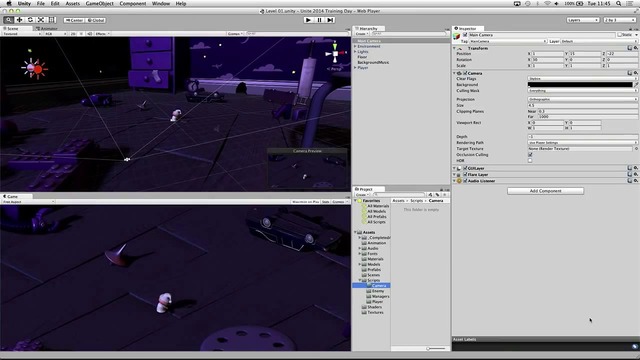Image resolution: width=640 pixels, height=360 pixels.
Task: Click the Pause button
Action: coord(319,20)
